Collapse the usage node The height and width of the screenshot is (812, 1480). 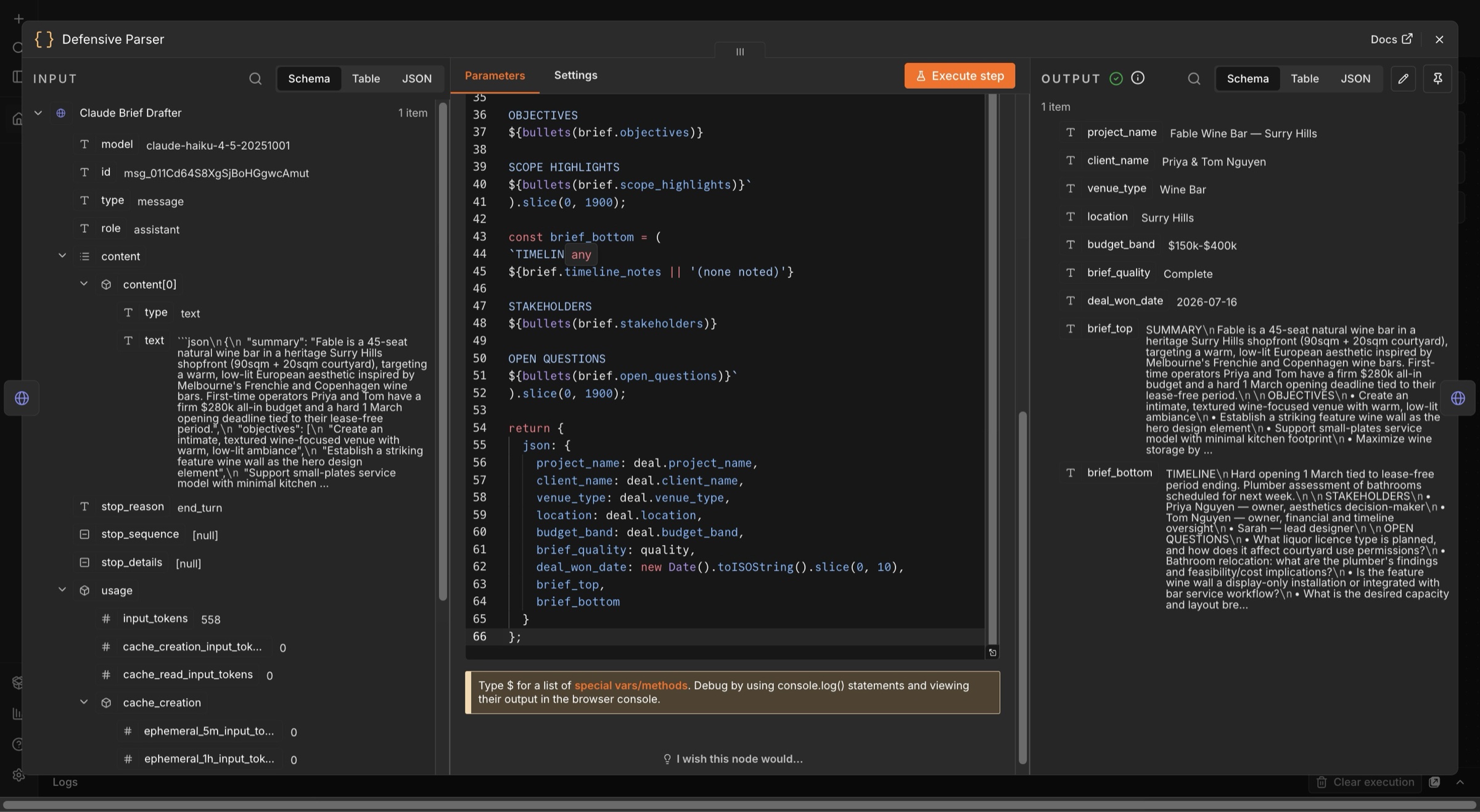click(x=62, y=590)
